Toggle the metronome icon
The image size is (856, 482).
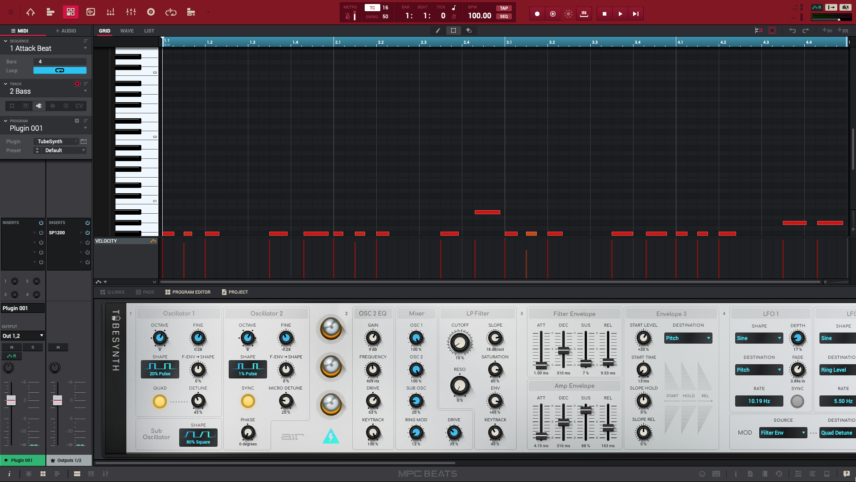point(348,16)
